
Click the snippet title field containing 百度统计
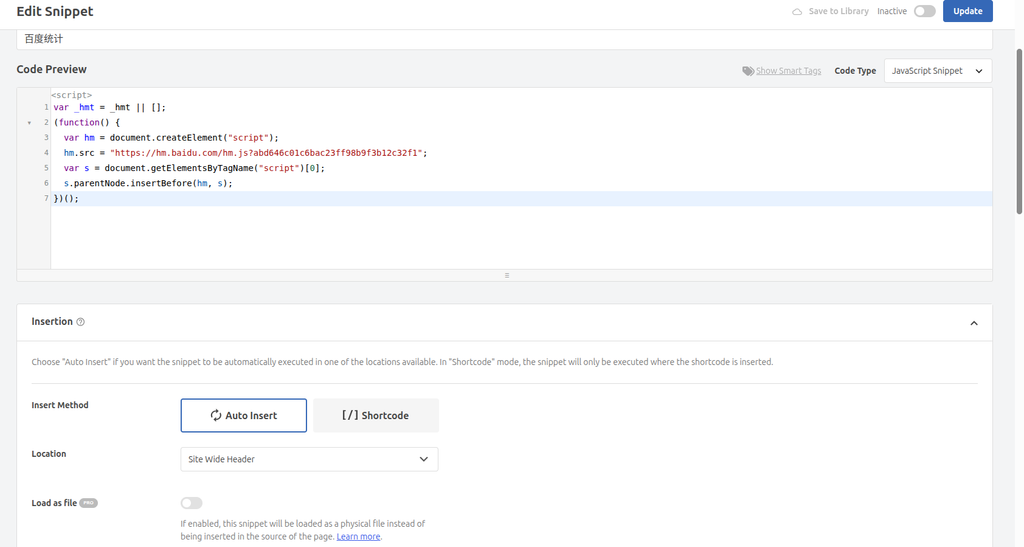504,39
